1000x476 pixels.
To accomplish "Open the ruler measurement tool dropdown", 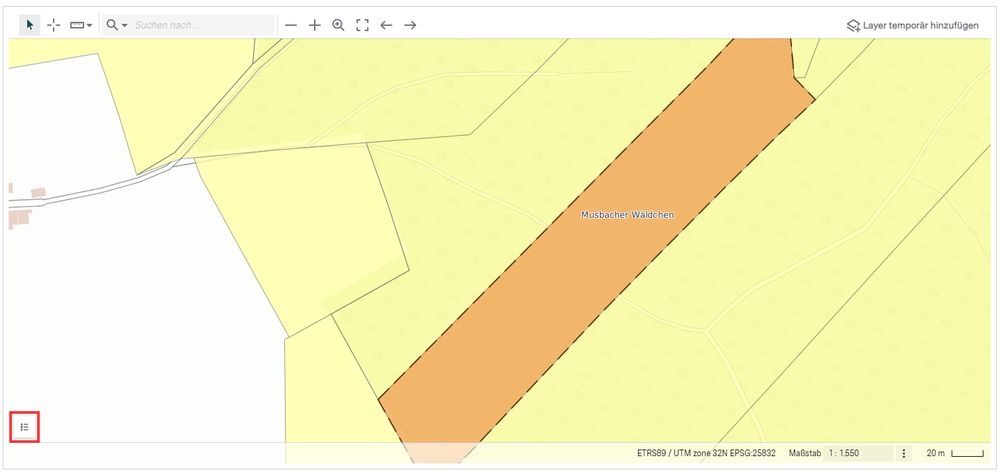I will [x=82, y=24].
